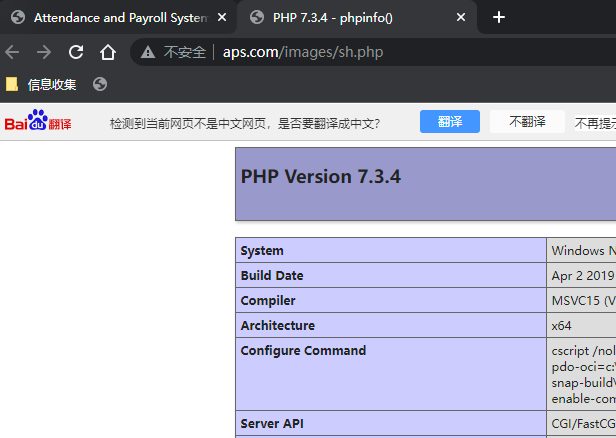Reload the current page

click(76, 52)
